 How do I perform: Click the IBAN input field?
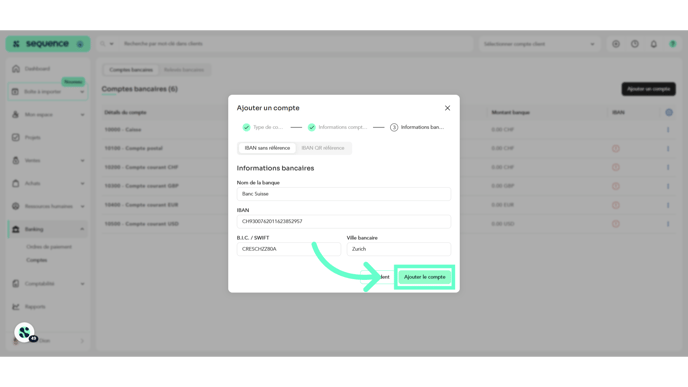(x=344, y=222)
